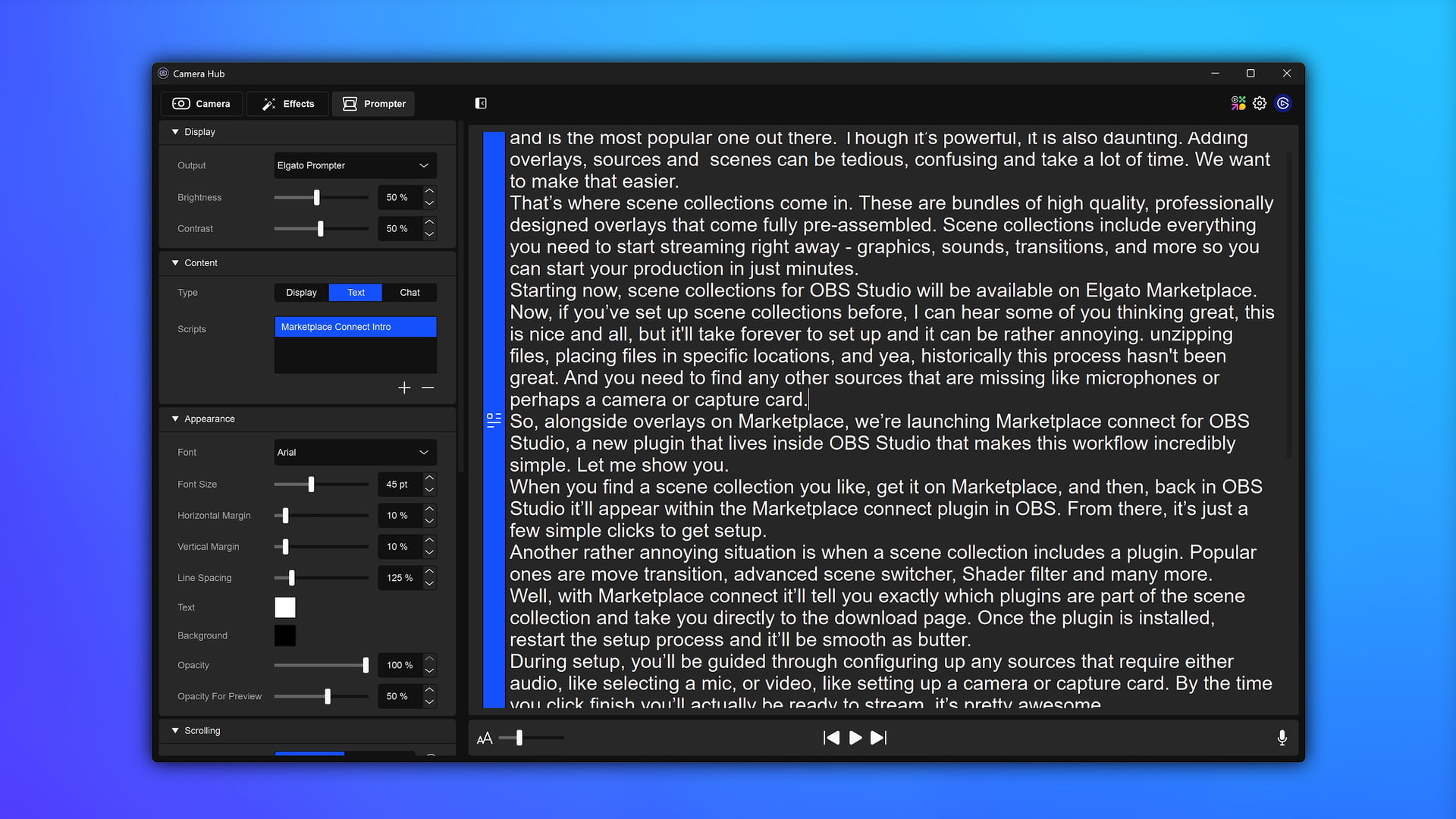Collapse the Appearance section
This screenshot has width=1456, height=819.
[175, 419]
